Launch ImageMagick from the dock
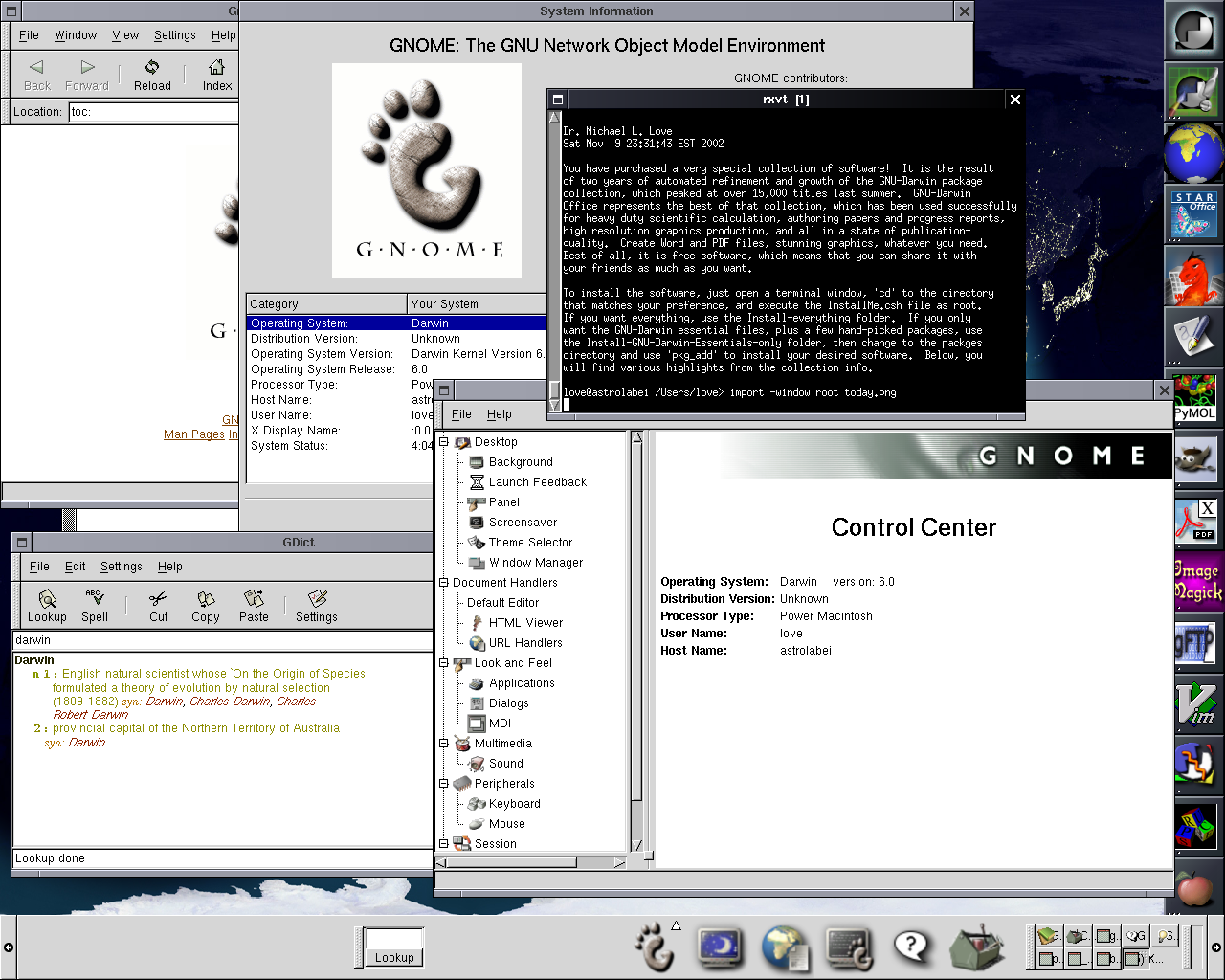 click(1196, 582)
